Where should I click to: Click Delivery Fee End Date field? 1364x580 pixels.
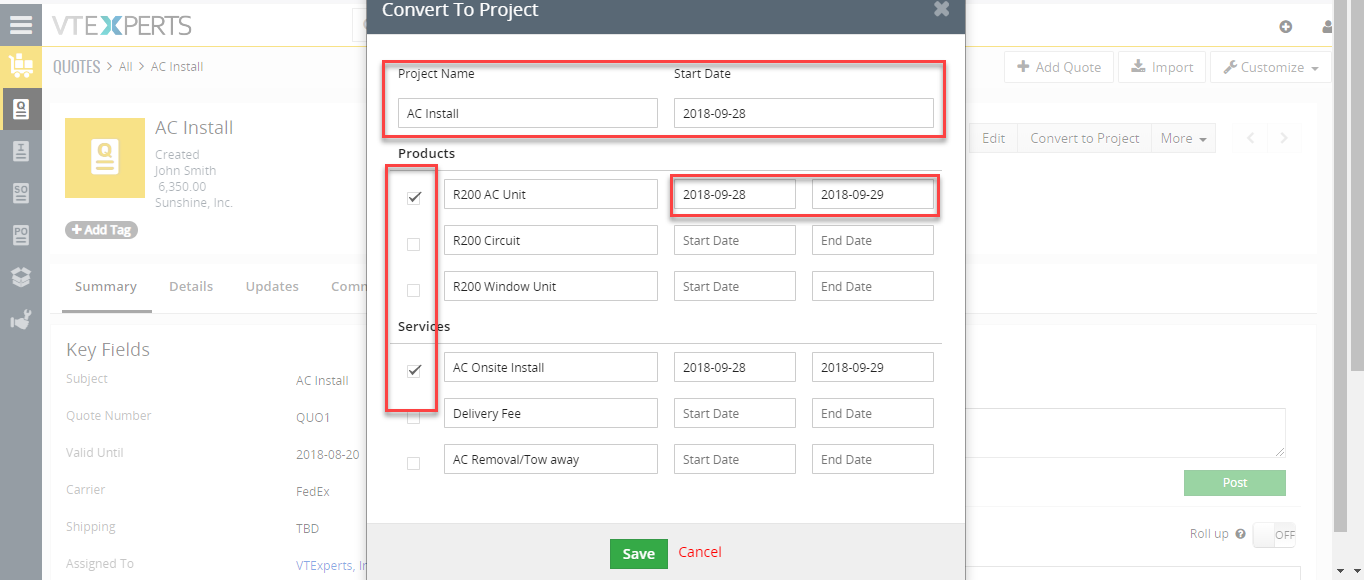pos(873,413)
